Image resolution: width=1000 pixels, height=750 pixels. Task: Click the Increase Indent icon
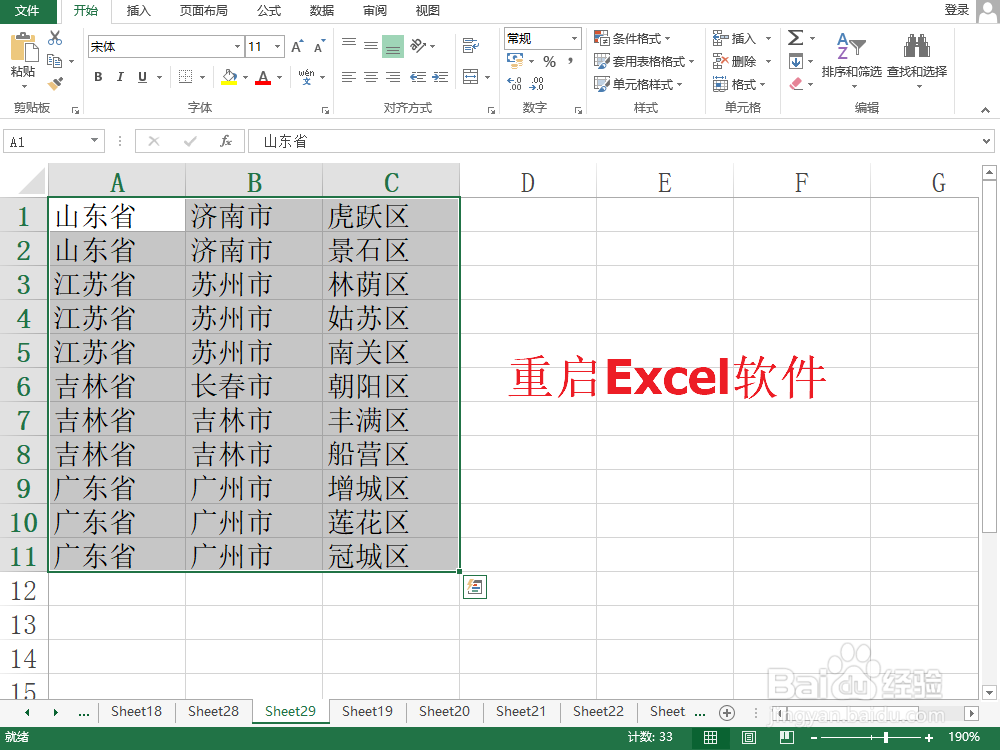coord(440,77)
